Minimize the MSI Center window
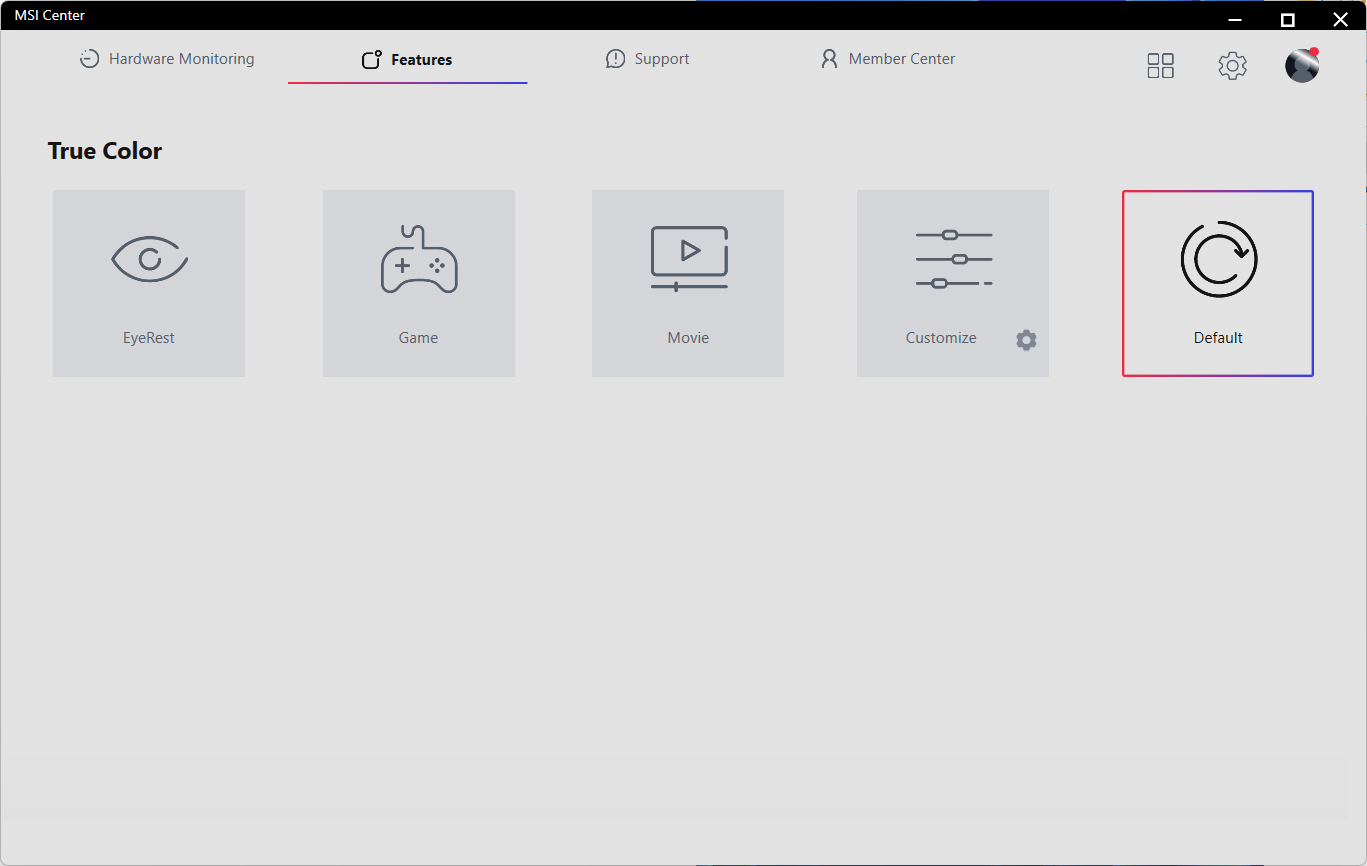1367x866 pixels. pyautogui.click(x=1235, y=19)
